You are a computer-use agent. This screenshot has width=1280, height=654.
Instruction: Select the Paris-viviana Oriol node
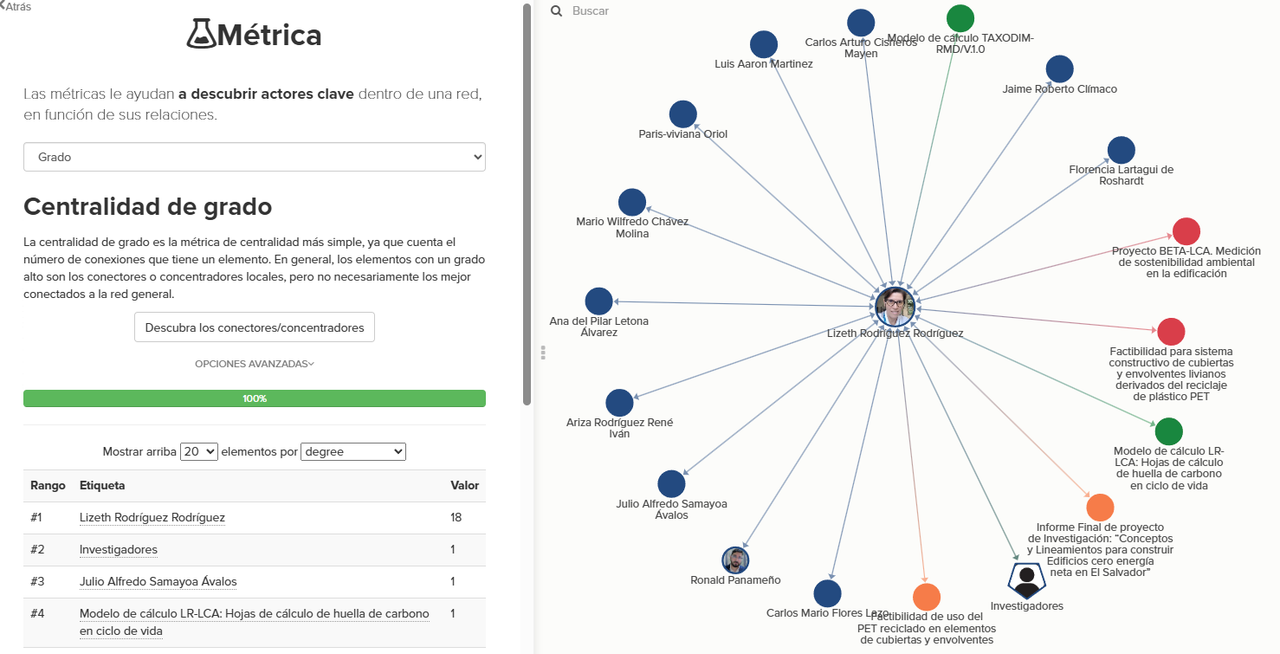[x=683, y=114]
